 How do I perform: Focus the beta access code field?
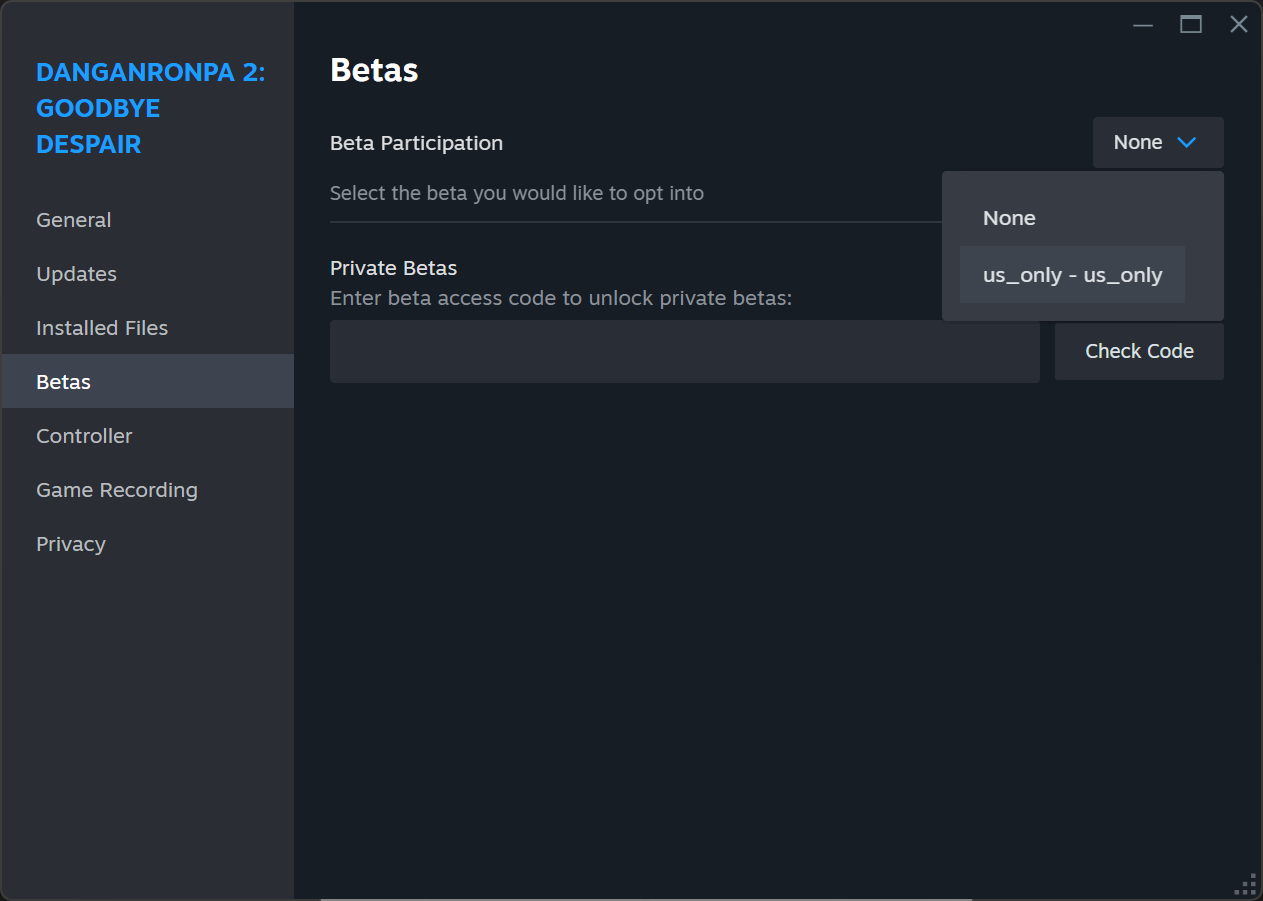(684, 351)
